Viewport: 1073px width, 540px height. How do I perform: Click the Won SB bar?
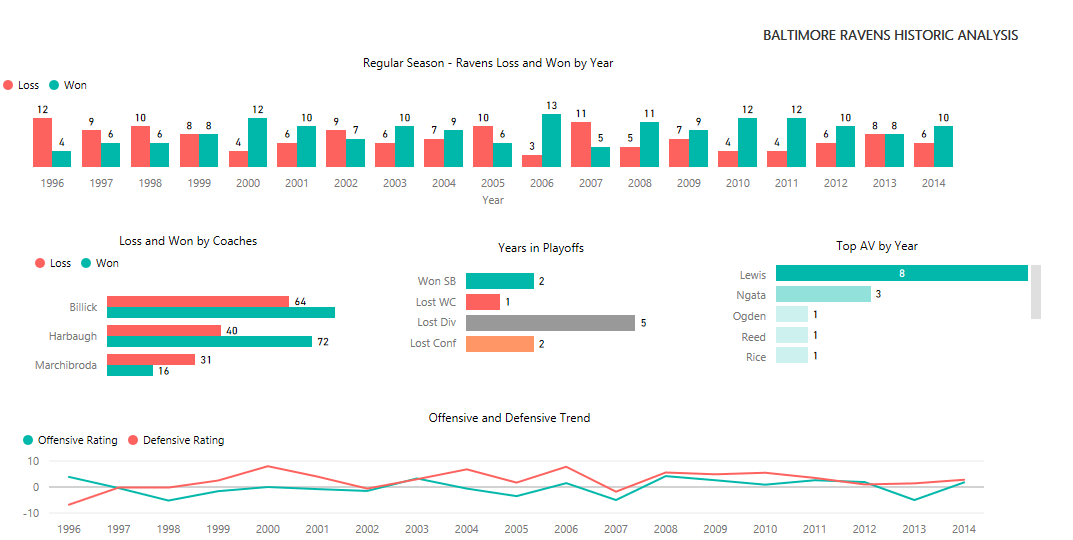(500, 281)
